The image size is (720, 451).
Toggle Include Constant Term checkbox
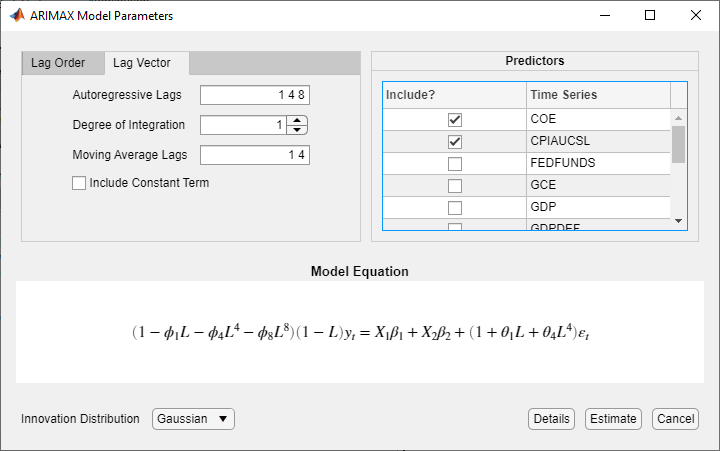coord(79,183)
